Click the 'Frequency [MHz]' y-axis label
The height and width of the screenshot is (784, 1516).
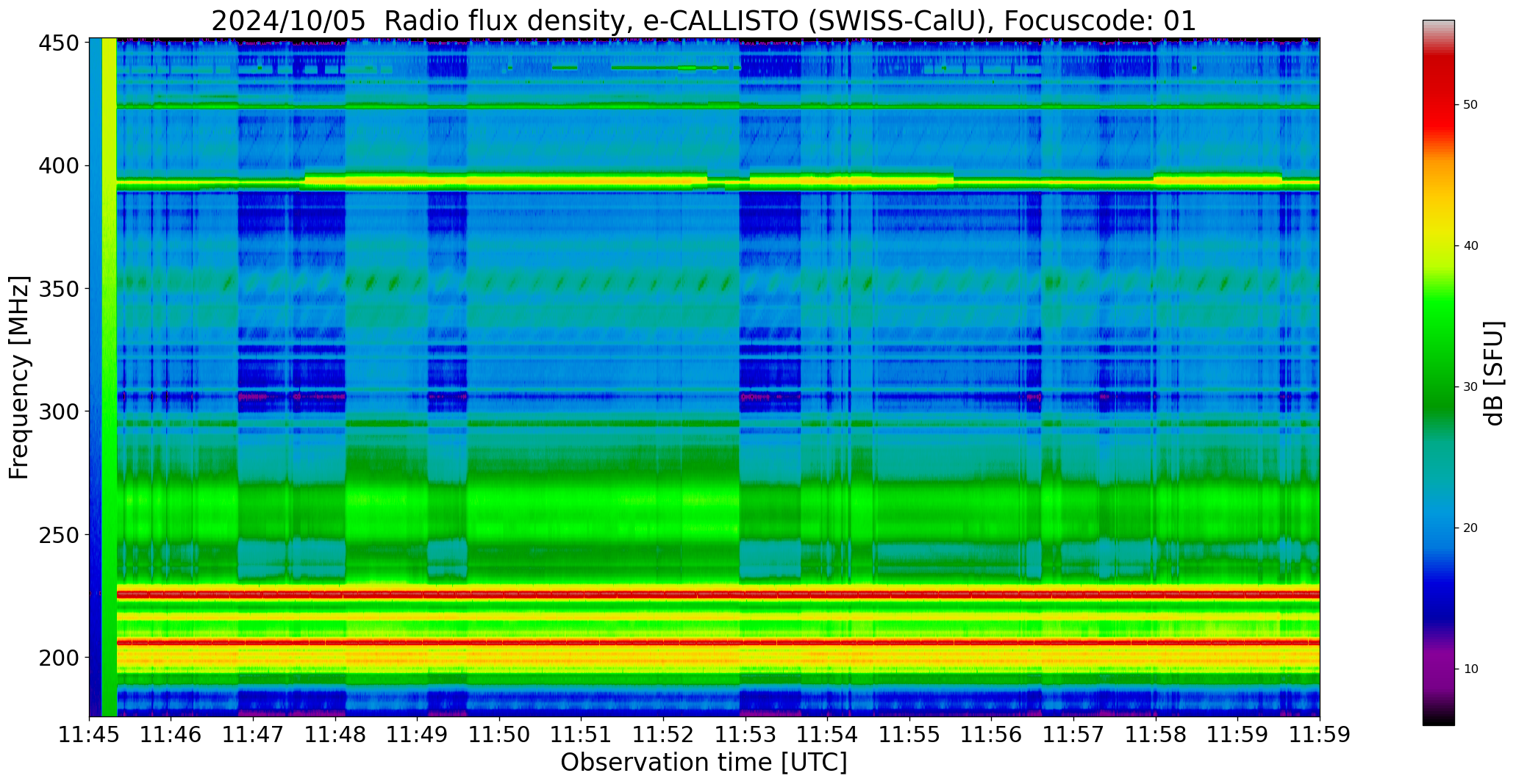[20, 377]
